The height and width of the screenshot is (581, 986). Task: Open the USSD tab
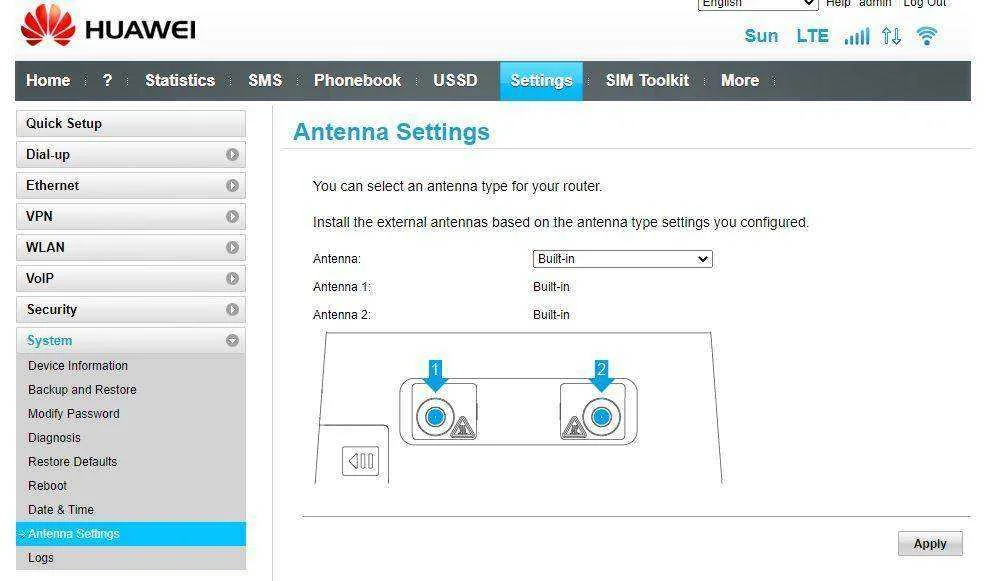pos(455,80)
